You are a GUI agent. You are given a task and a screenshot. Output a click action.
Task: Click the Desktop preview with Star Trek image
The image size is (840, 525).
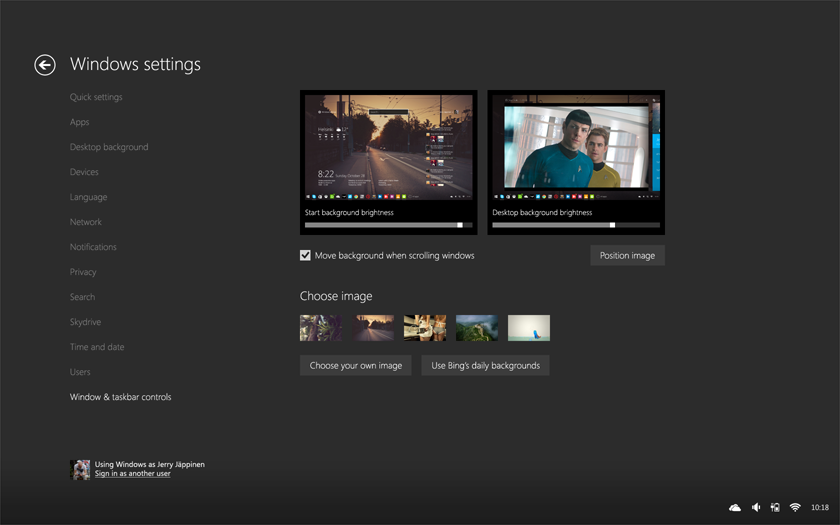click(x=576, y=148)
